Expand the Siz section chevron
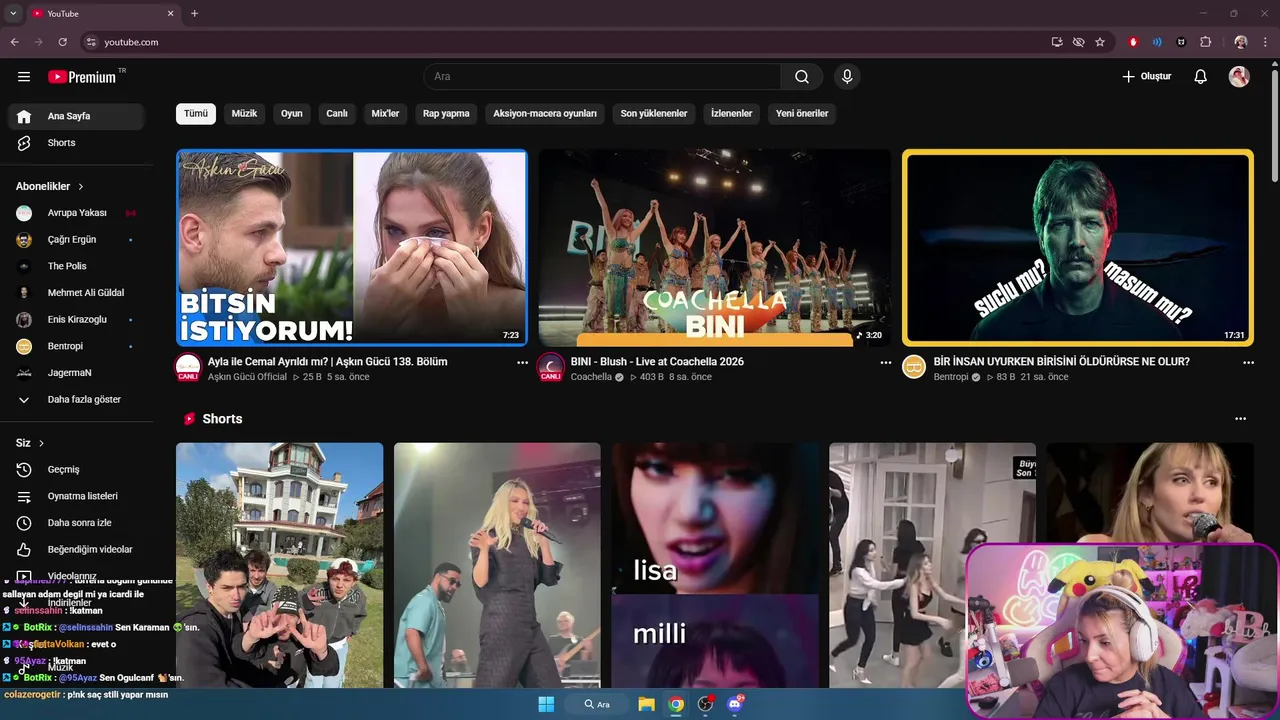Image resolution: width=1280 pixels, height=720 pixels. coord(41,443)
